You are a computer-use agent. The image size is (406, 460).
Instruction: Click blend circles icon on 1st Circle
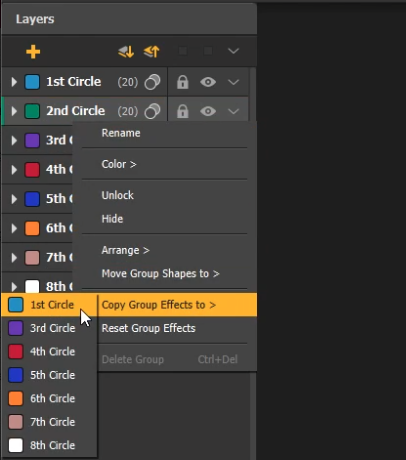152,82
